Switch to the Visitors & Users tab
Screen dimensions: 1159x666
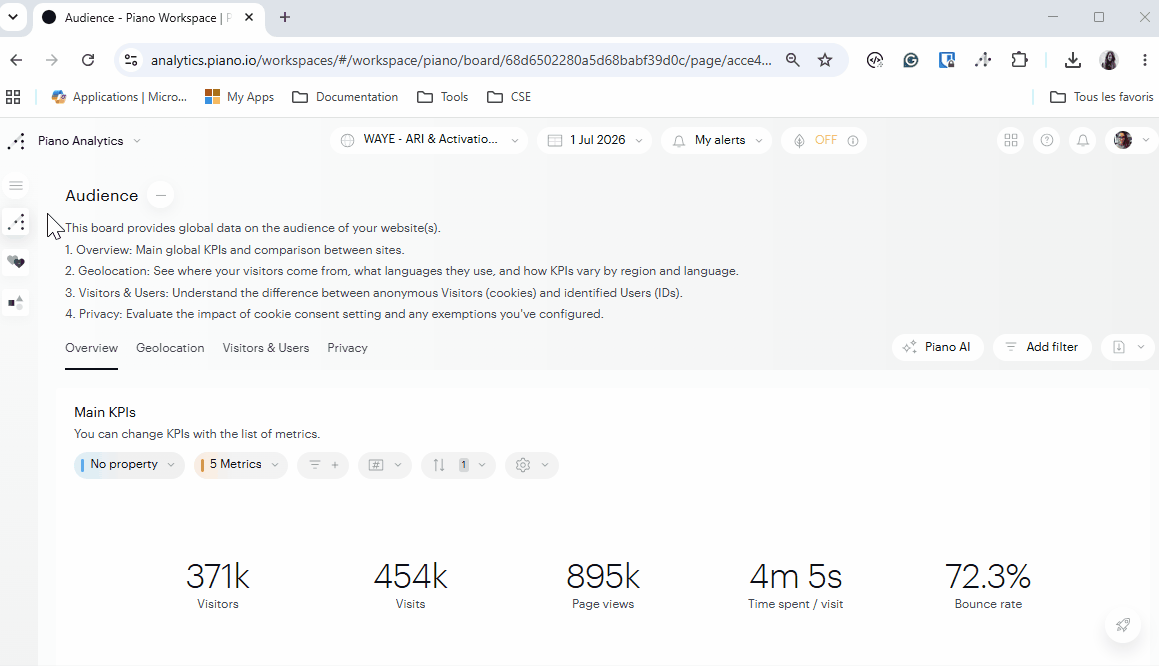(x=266, y=348)
